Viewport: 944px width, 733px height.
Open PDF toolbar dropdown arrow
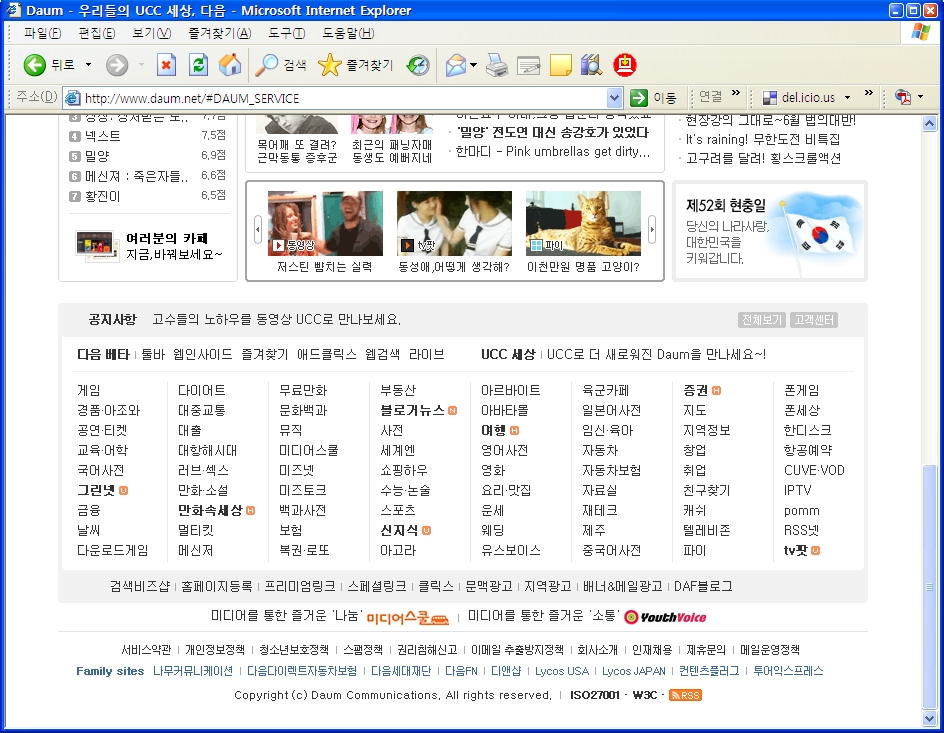(x=921, y=97)
